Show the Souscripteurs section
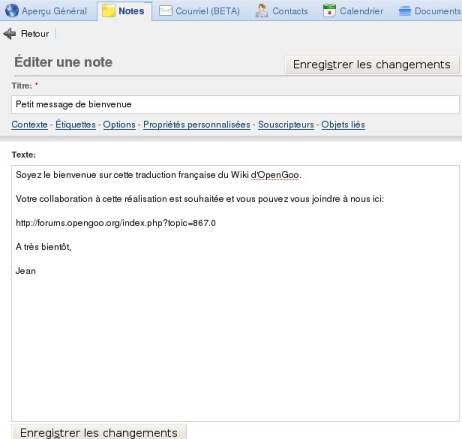 click(x=286, y=125)
